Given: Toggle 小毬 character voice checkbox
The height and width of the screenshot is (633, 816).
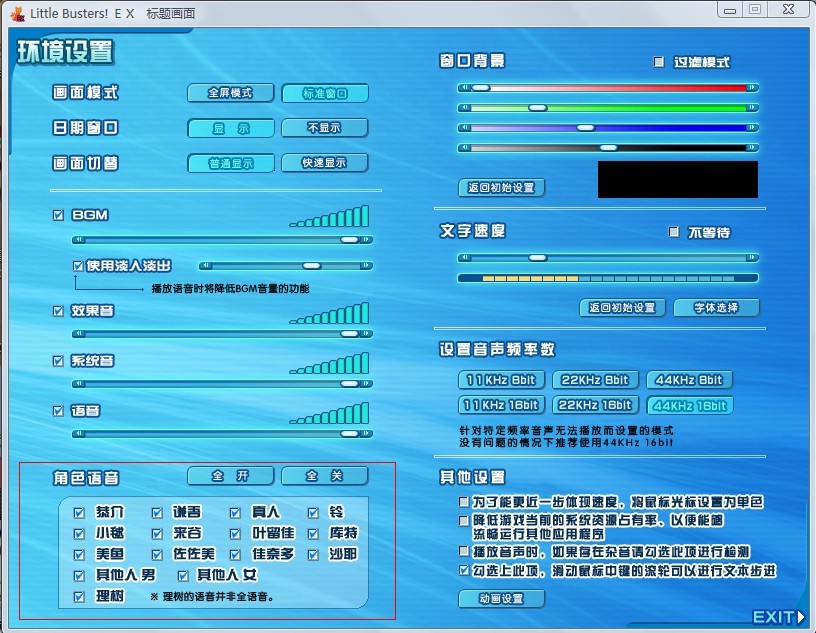Looking at the screenshot, I should [79, 534].
